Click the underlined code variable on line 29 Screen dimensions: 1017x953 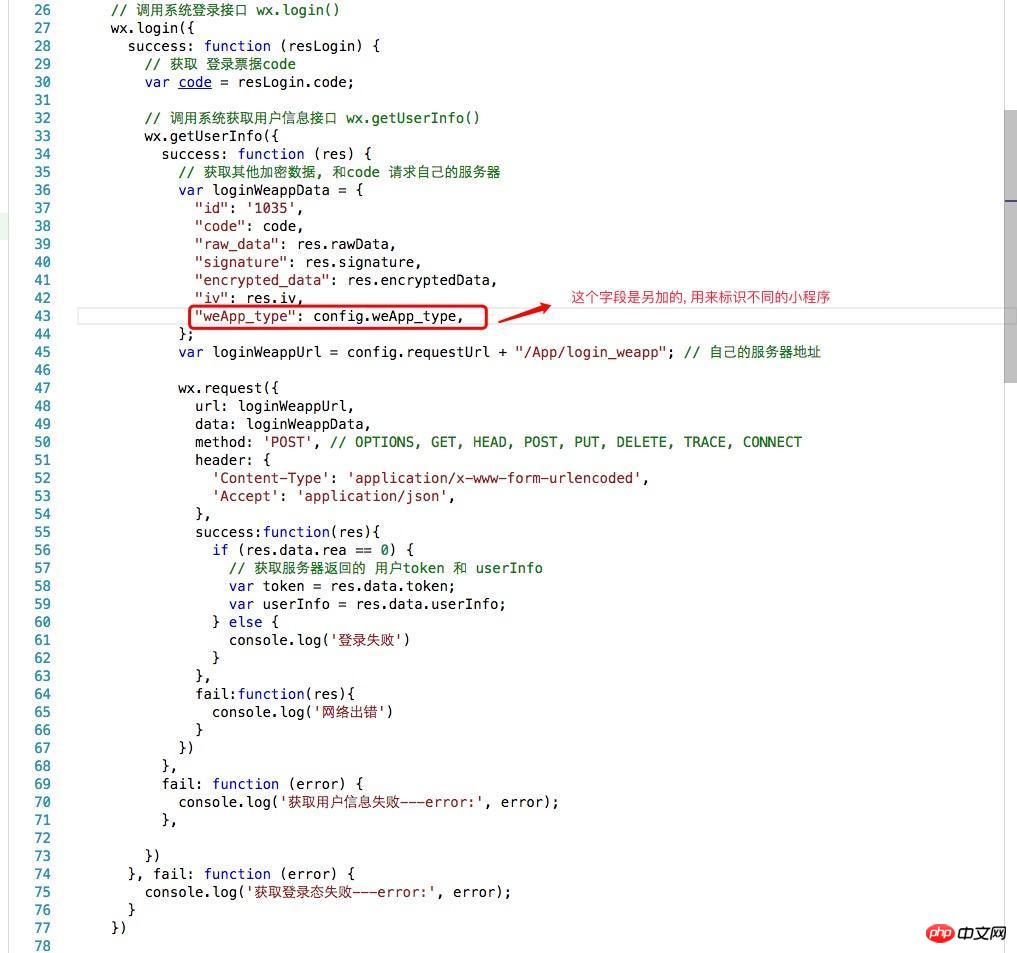pyautogui.click(x=194, y=82)
